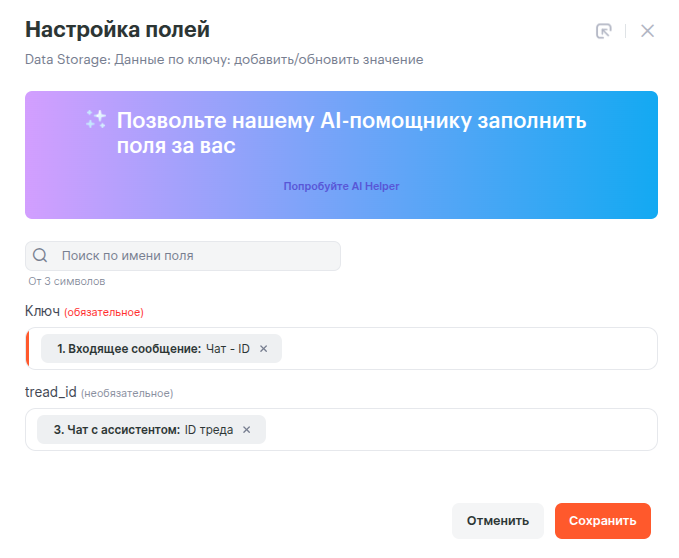Screen dimensions: 679x558
Task: Click empty area of the Ключ field
Action: pyautogui.click(x=470, y=349)
